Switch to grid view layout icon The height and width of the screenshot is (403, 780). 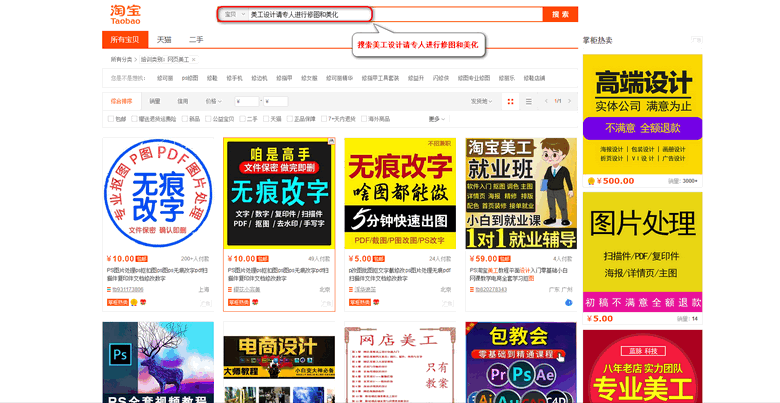pyautogui.click(x=511, y=101)
